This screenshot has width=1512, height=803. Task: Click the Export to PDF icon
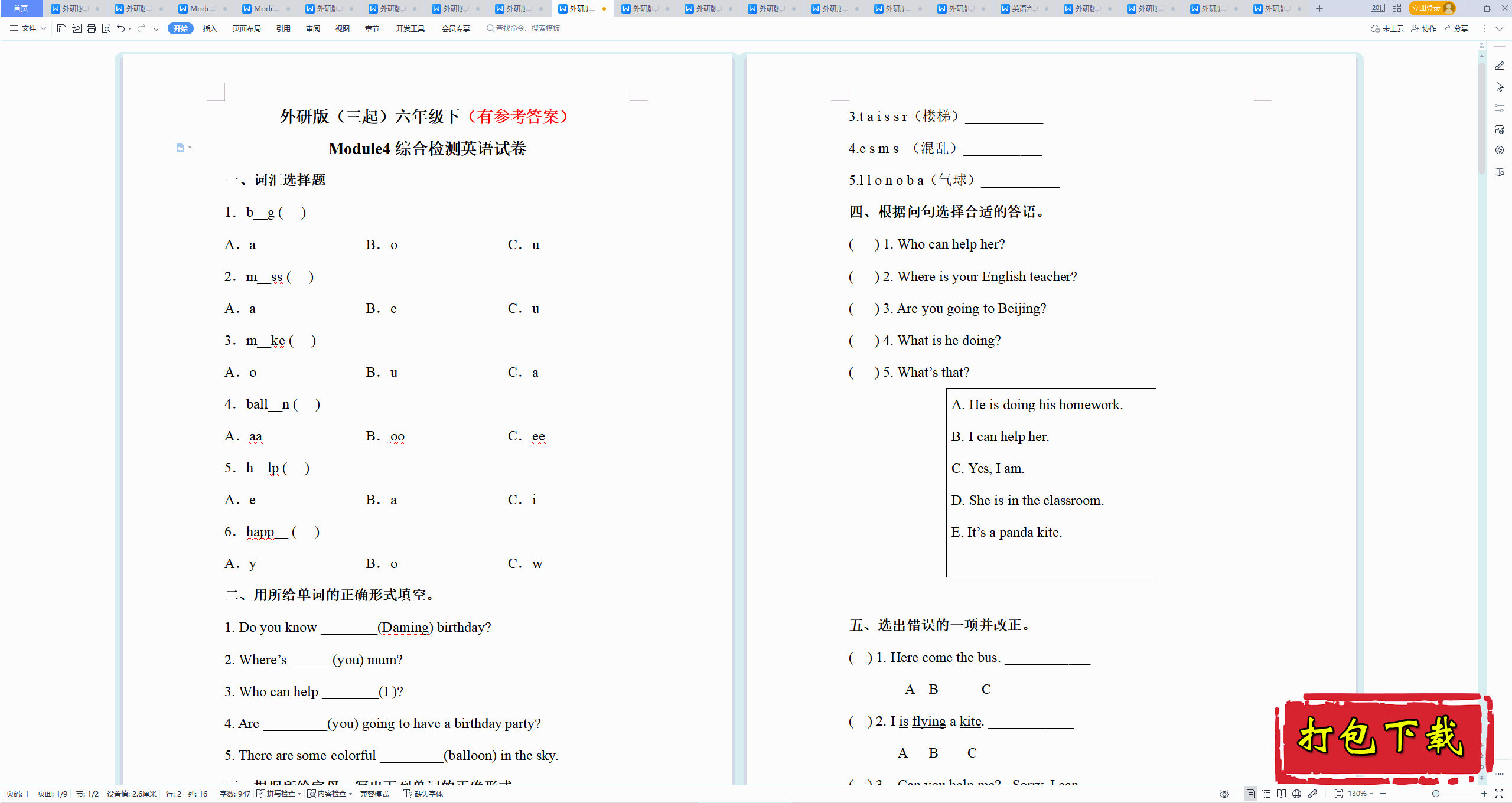[77, 28]
